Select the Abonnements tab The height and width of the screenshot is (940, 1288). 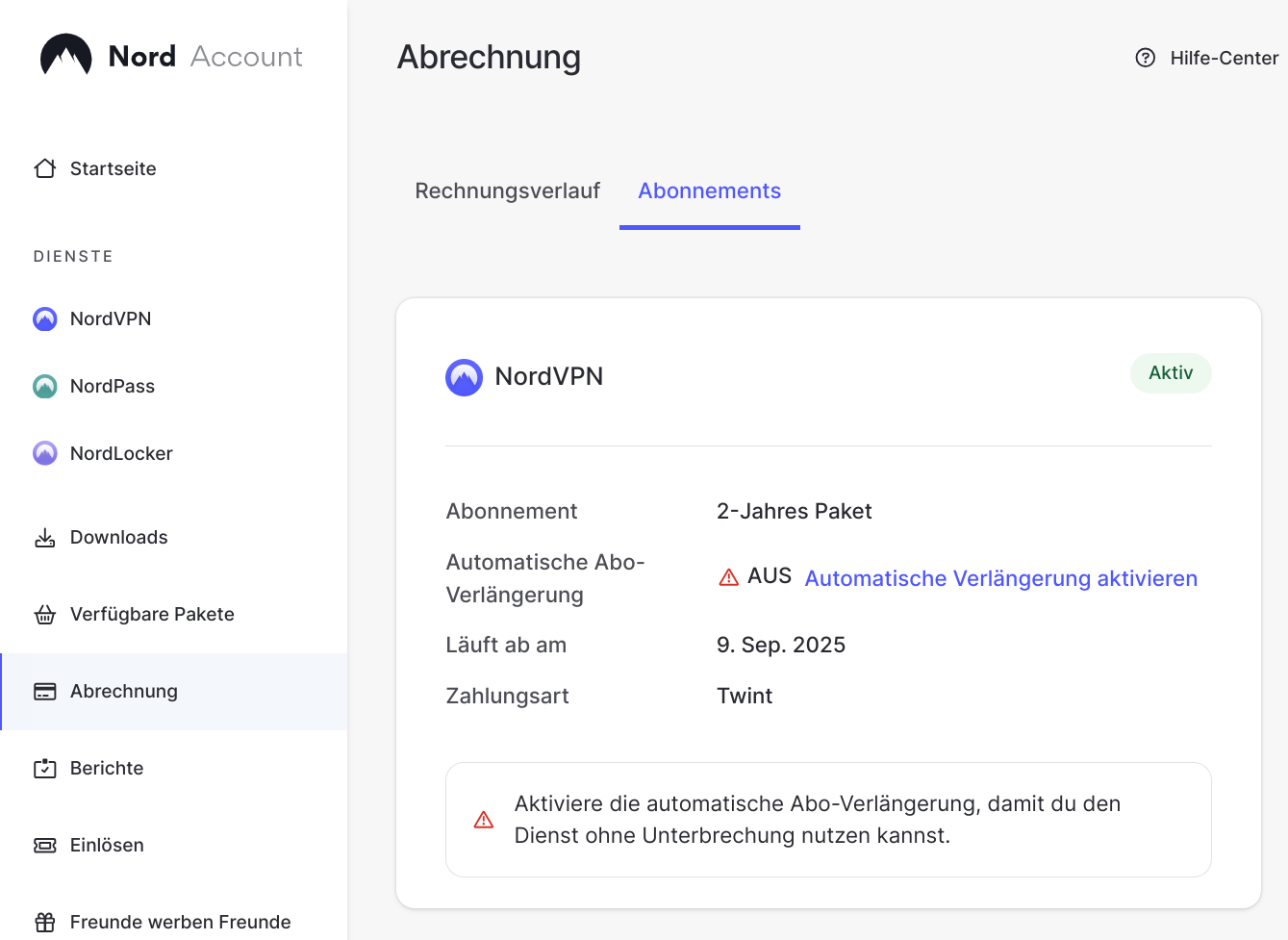709,191
